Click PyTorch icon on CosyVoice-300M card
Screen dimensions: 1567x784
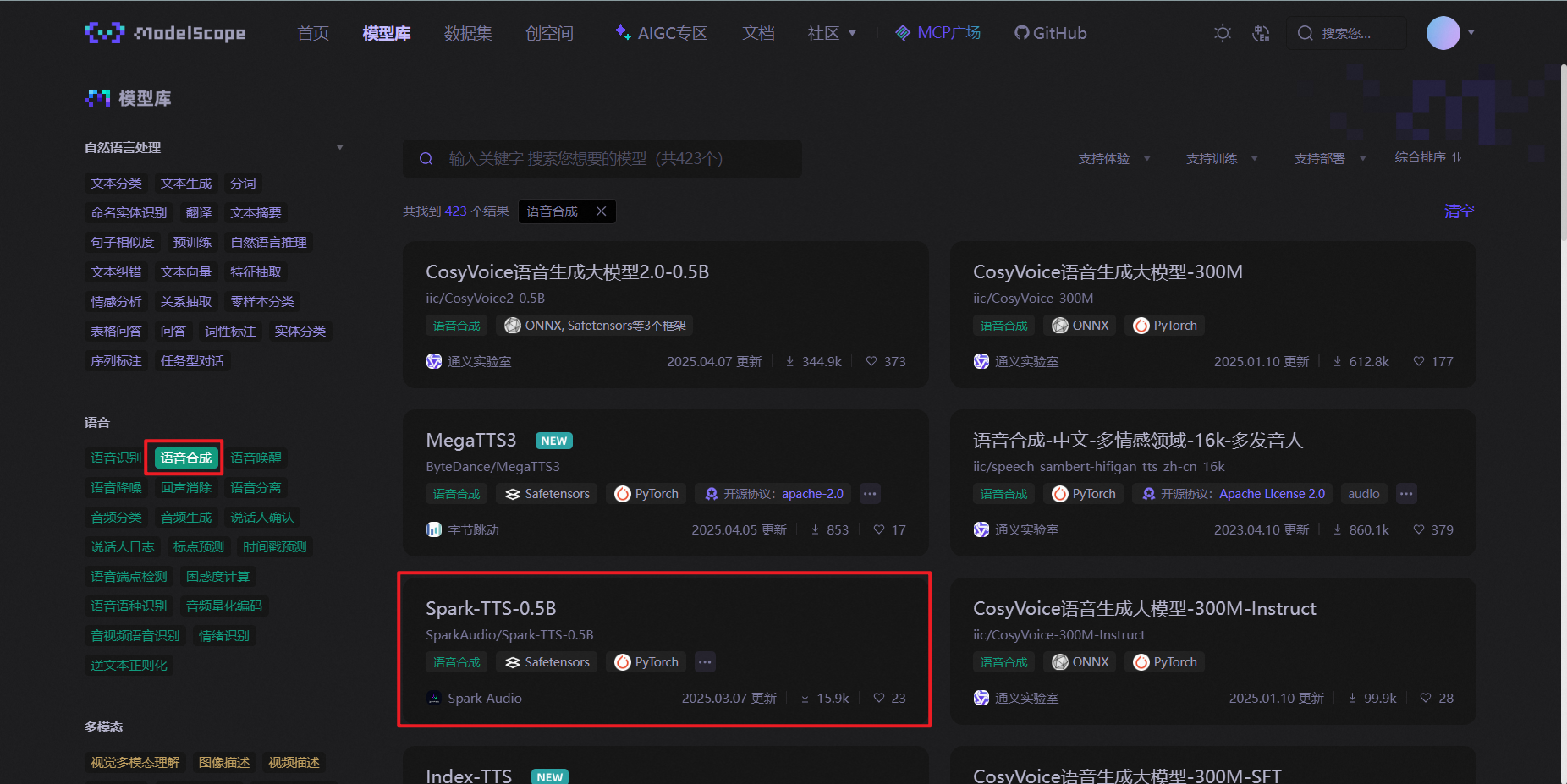(x=1141, y=326)
